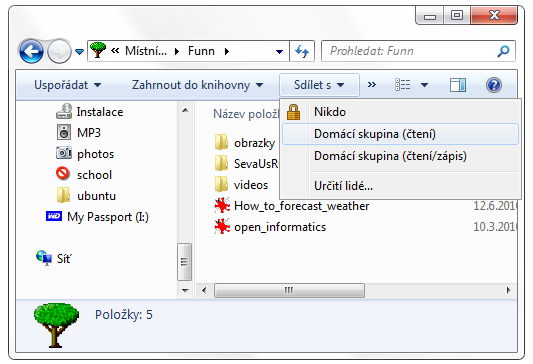The height and width of the screenshot is (364, 533).
Task: Open the Uspořádat menu
Action: click(67, 85)
